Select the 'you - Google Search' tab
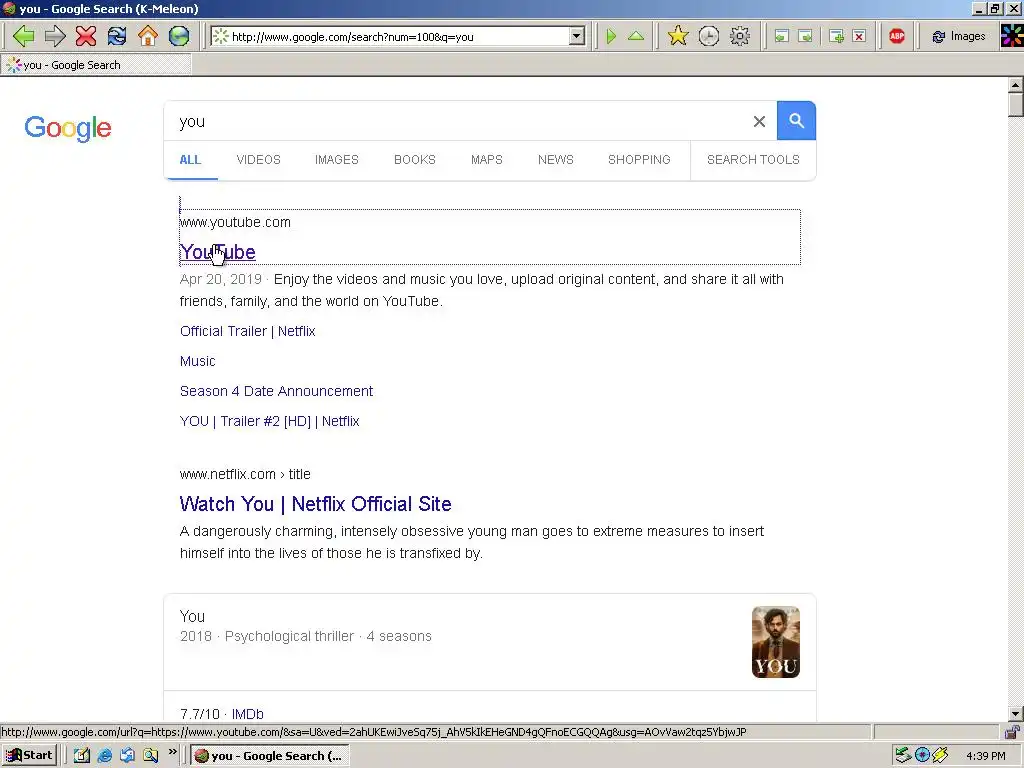 (96, 65)
